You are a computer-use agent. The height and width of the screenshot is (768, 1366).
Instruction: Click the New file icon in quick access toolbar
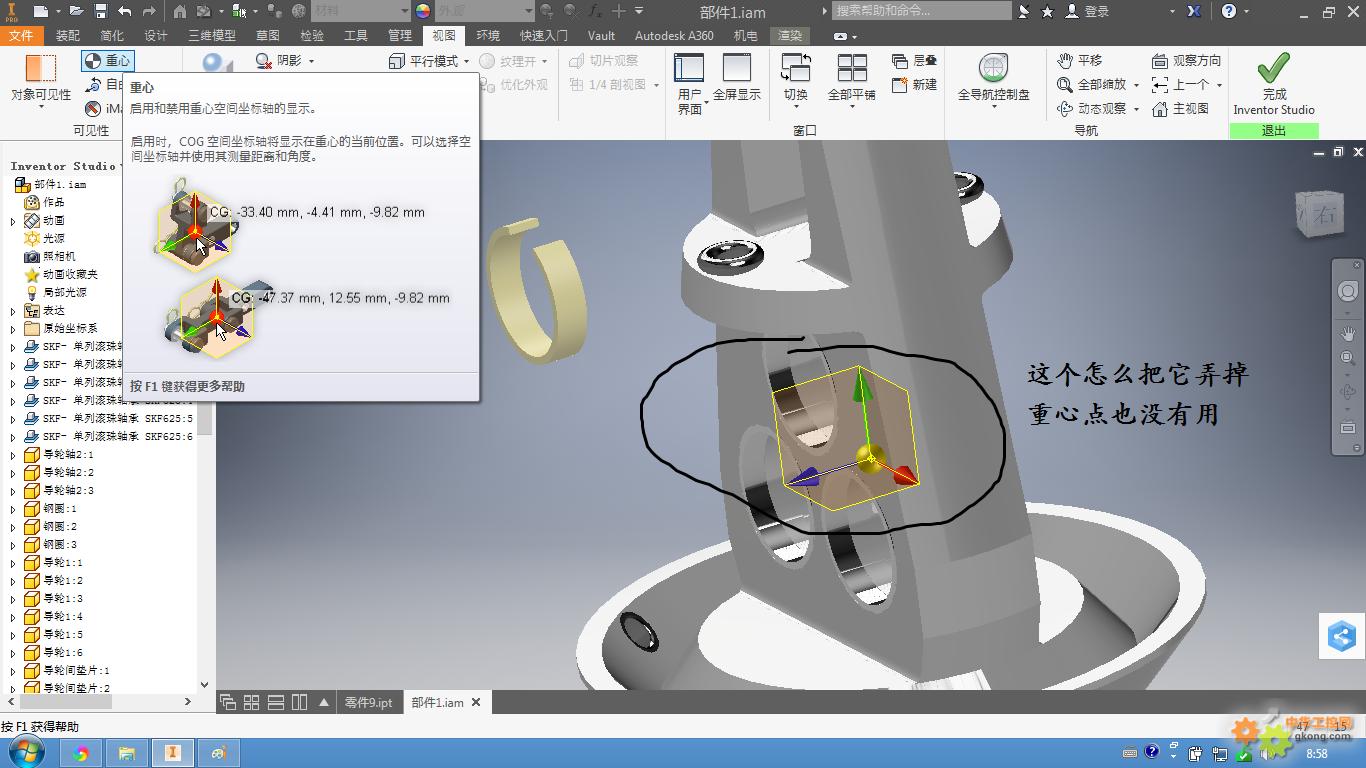click(39, 11)
